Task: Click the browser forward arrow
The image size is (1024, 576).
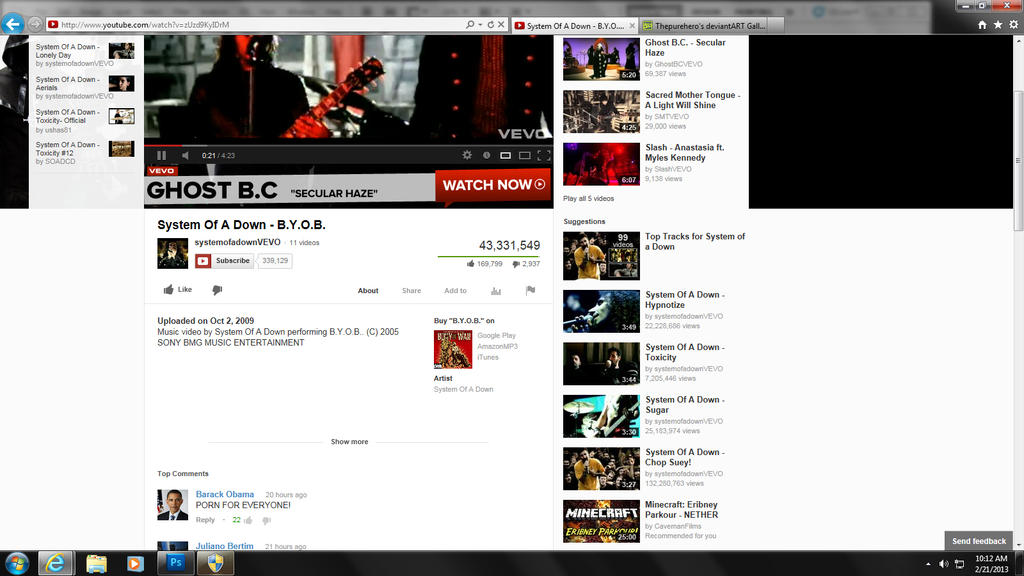Action: pos(35,24)
